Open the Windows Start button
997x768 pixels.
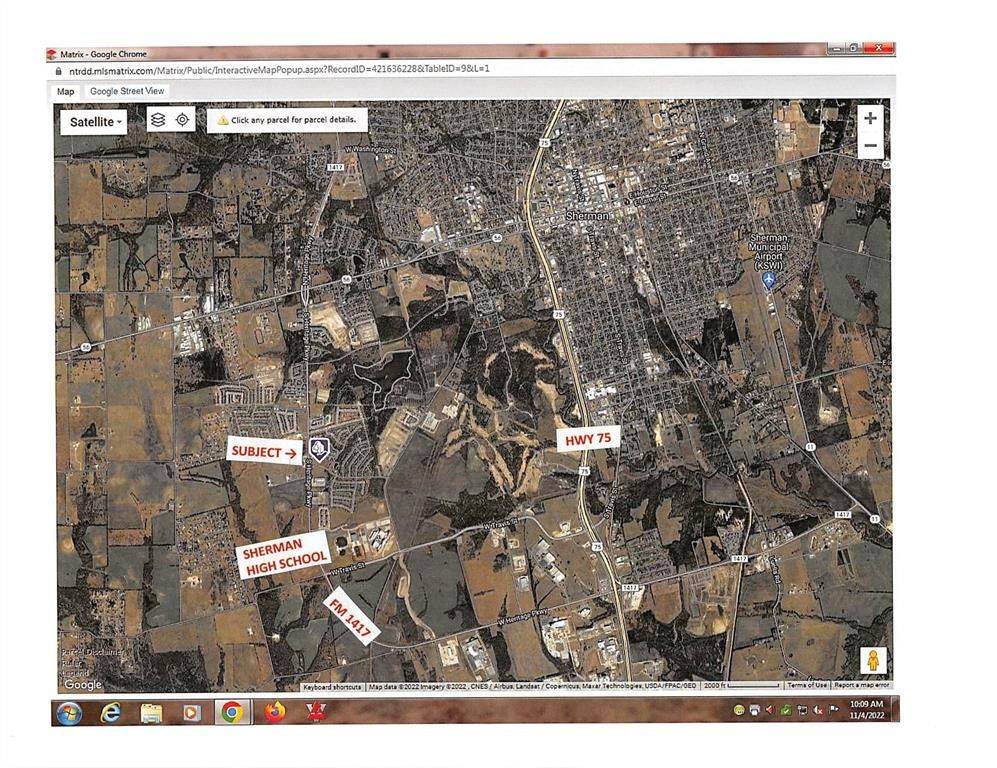pos(69,713)
